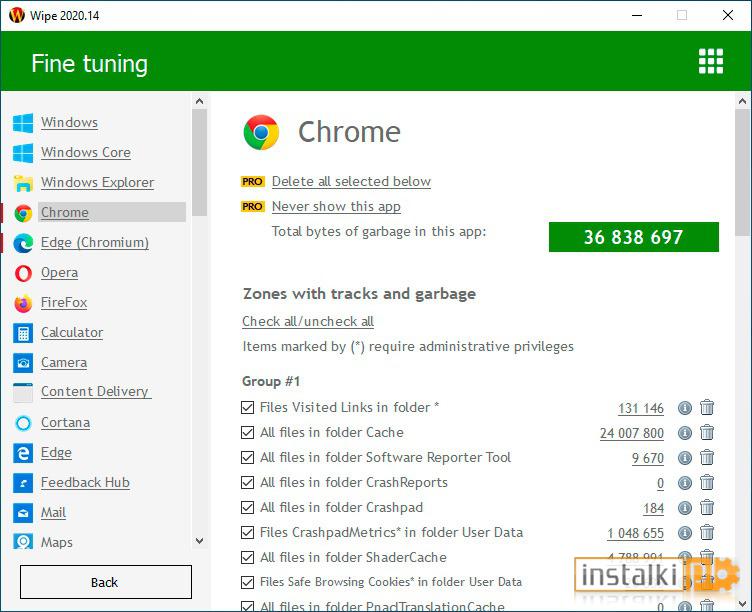The height and width of the screenshot is (612, 752).
Task: Click the FireFox icon in the app list
Action: coord(23,303)
